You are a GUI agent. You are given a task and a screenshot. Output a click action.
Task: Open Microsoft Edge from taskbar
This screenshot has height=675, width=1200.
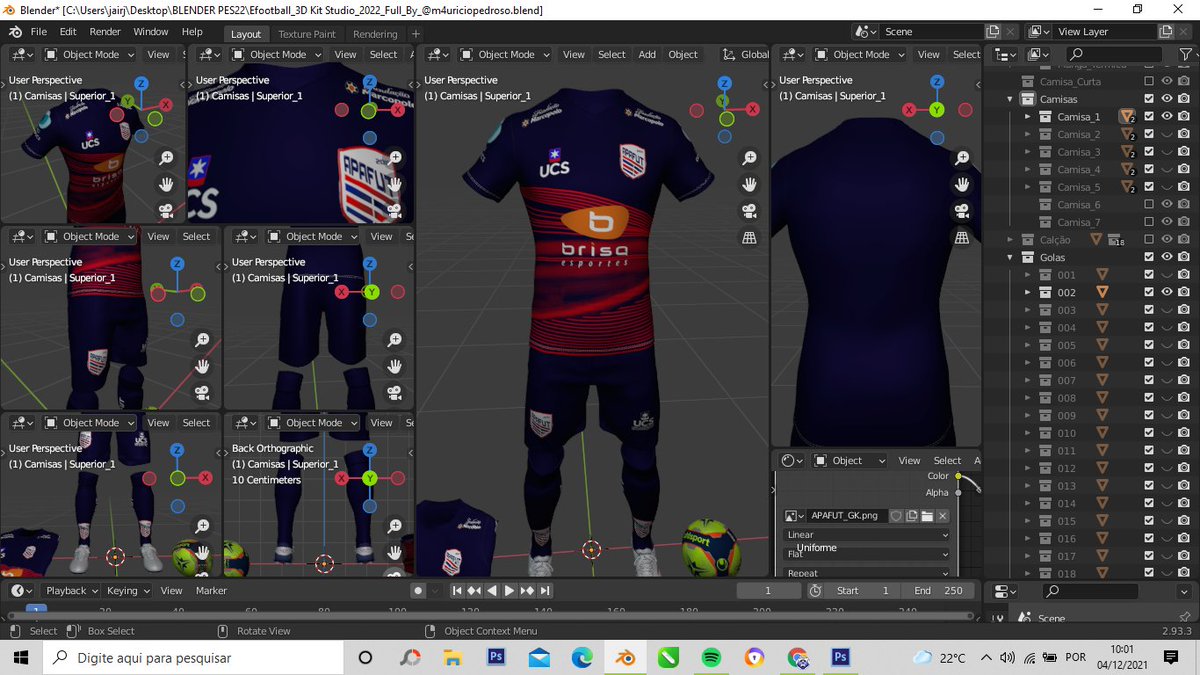[x=582, y=657]
